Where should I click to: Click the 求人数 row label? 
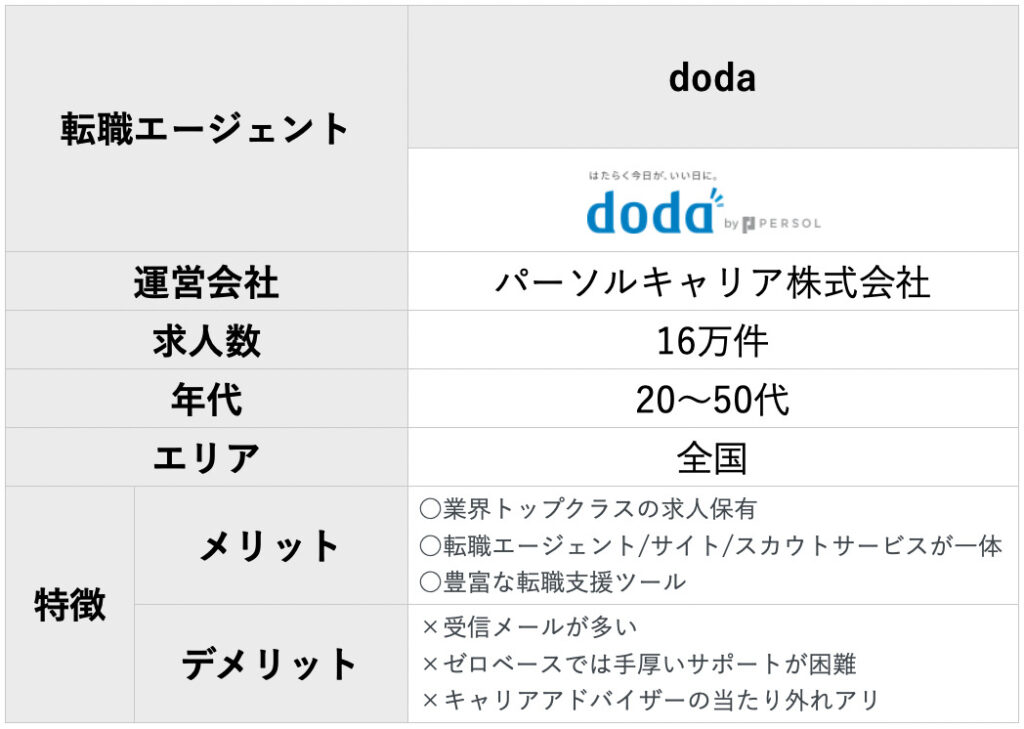(206, 340)
